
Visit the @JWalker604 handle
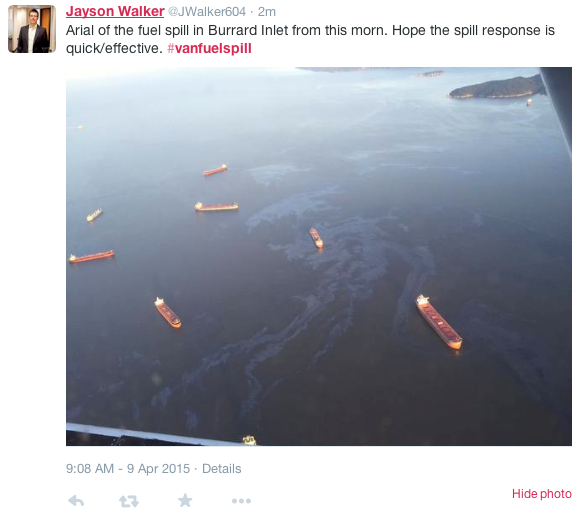point(207,11)
